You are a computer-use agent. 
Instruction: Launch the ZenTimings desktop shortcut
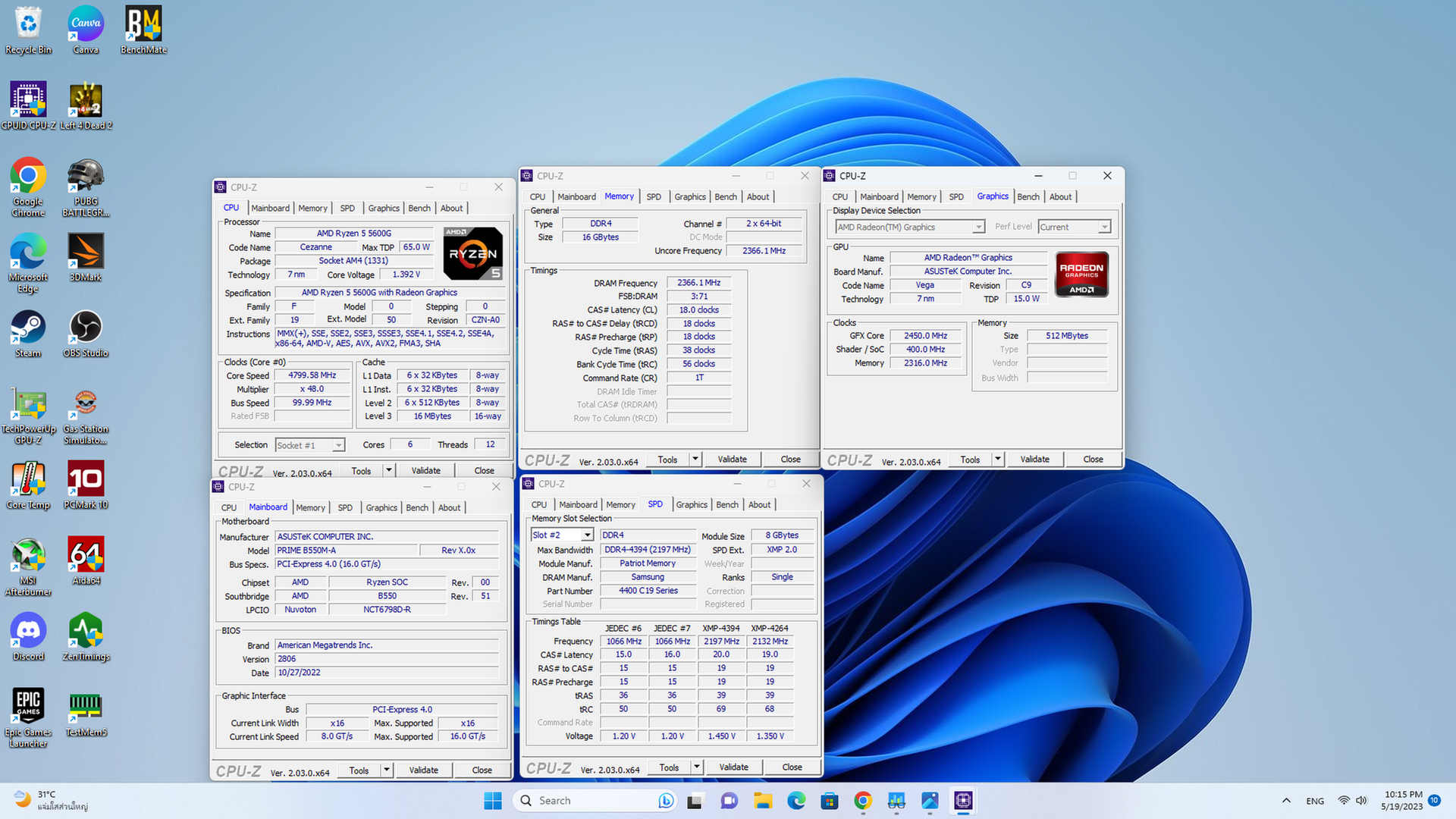tap(86, 637)
